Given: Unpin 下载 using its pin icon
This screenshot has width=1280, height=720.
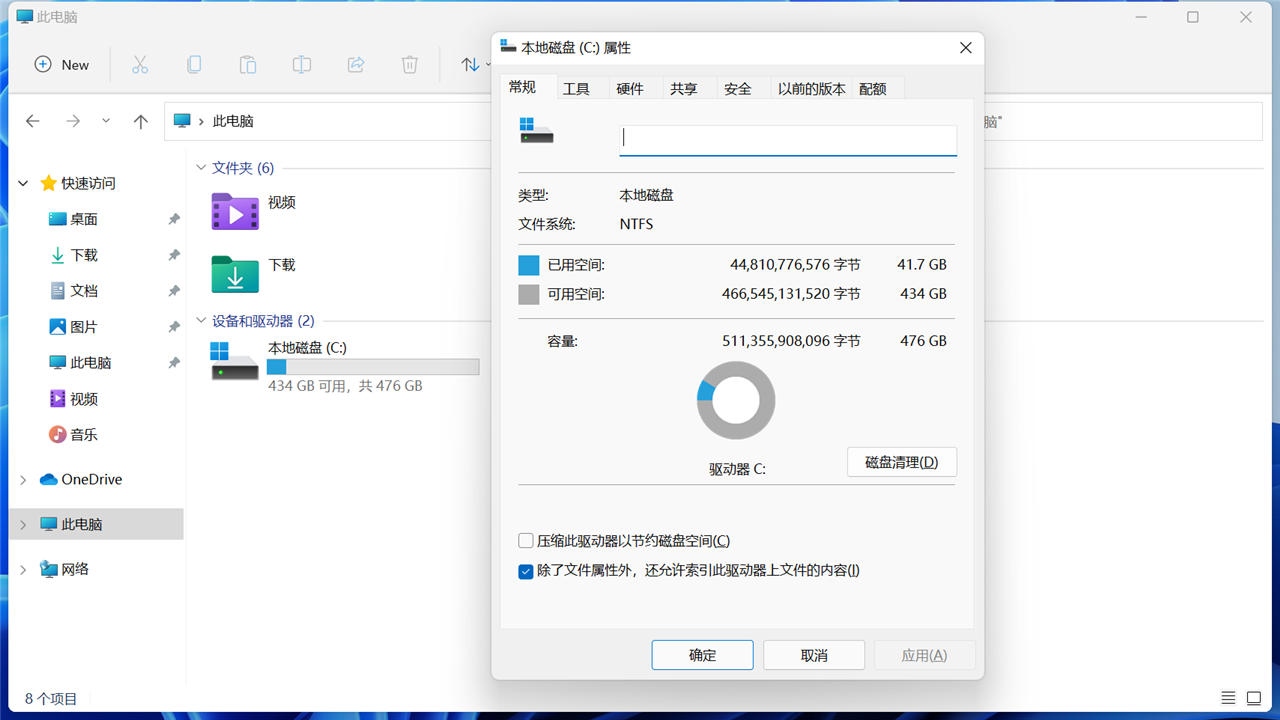Looking at the screenshot, I should [174, 255].
